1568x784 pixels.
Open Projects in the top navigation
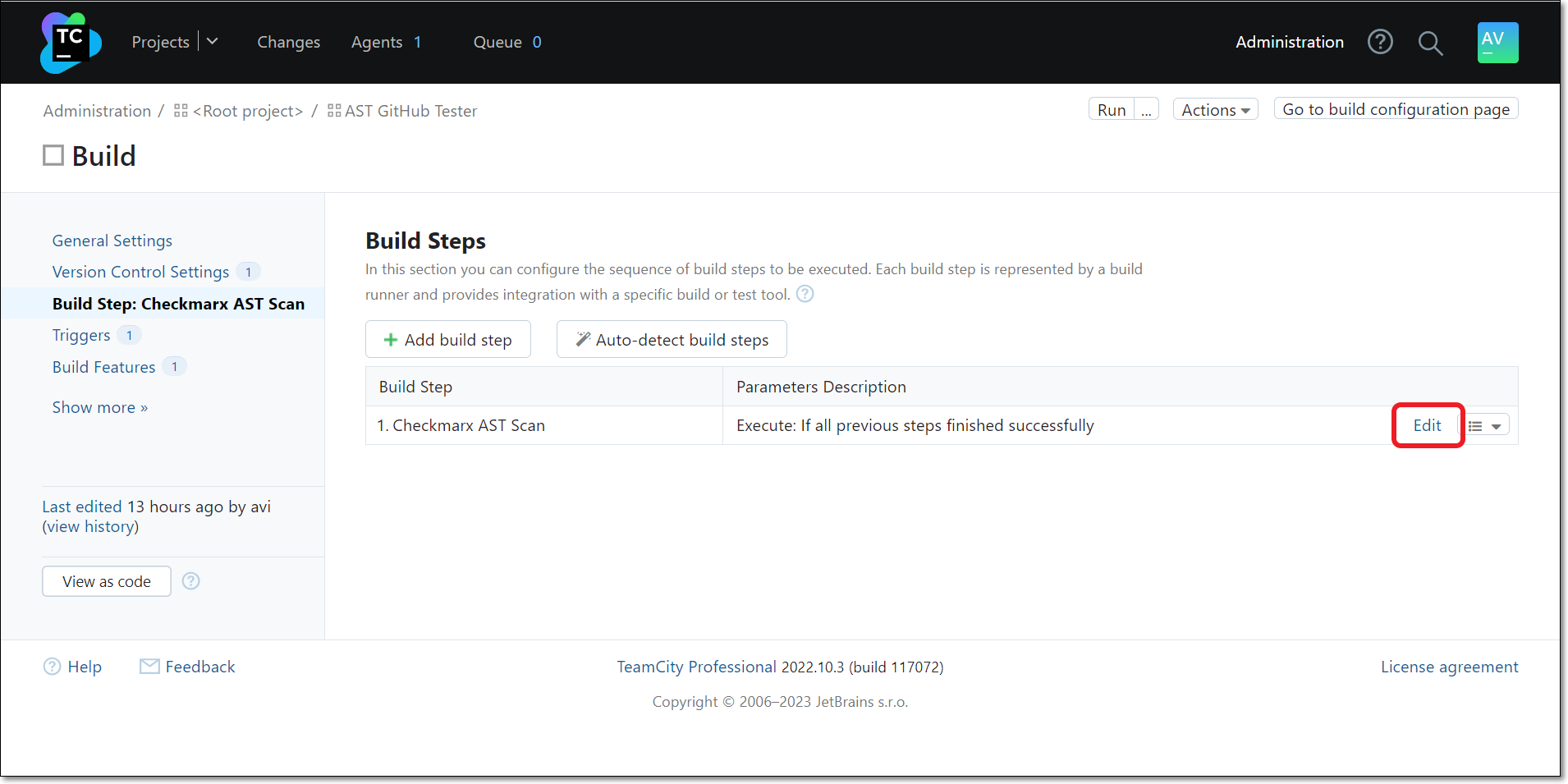point(161,42)
